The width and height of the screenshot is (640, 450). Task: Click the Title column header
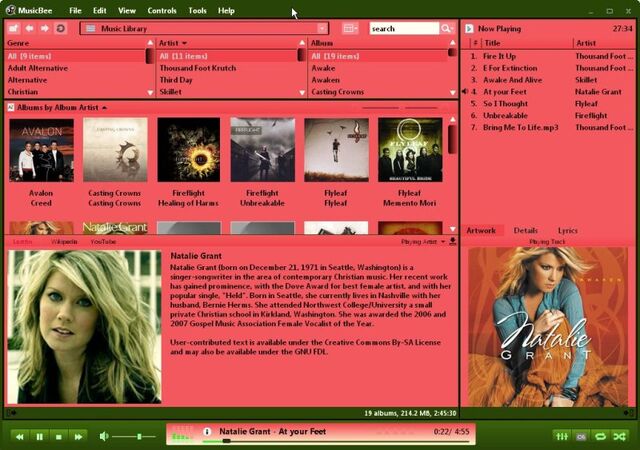coord(527,43)
